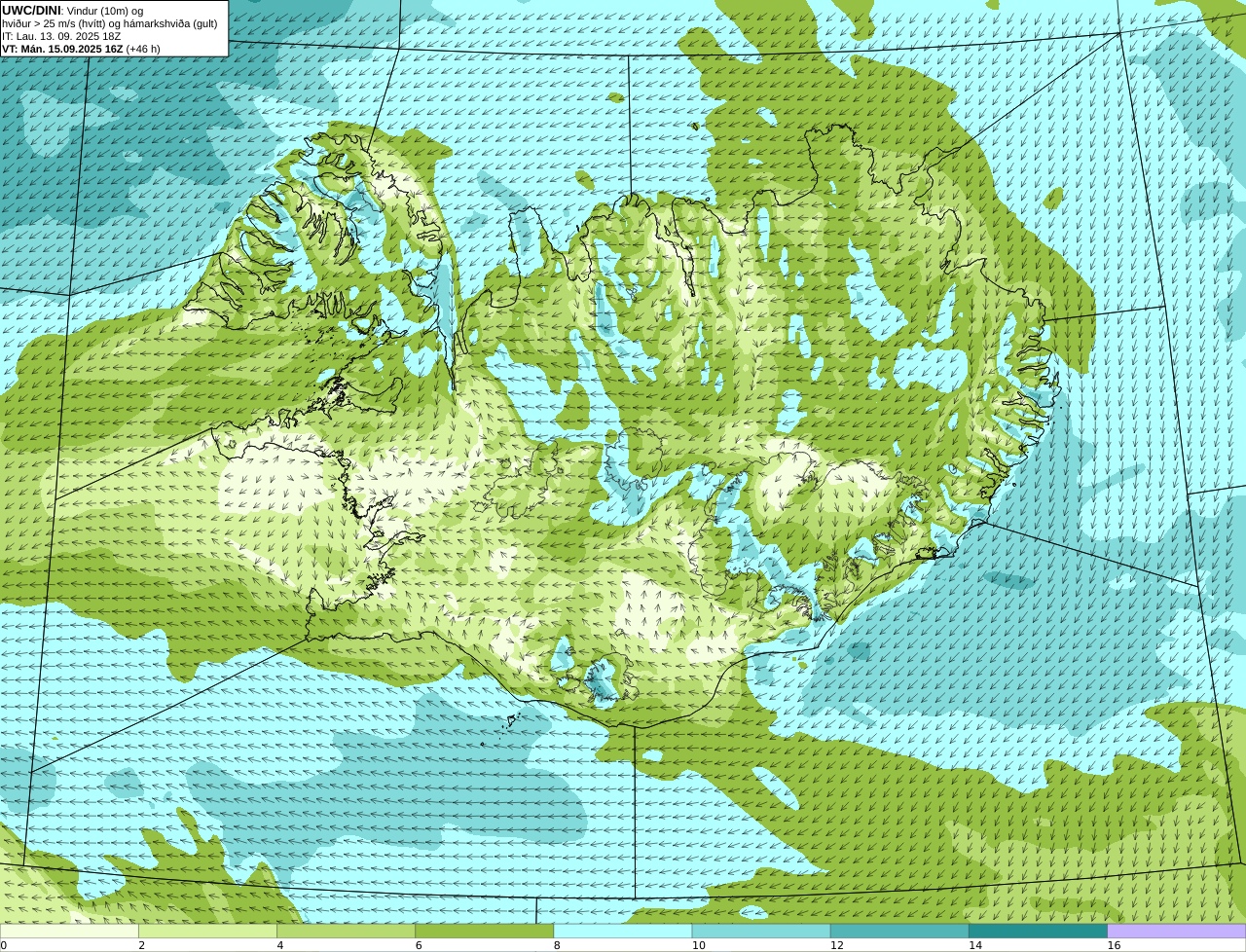
Task: Click the 14–16 m/s dark teal legend swatch
Action: coord(1039,932)
